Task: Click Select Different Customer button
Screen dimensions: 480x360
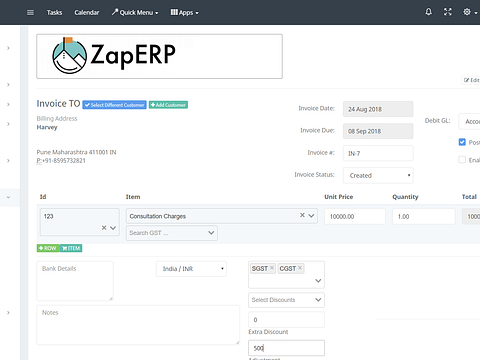Action: [x=114, y=105]
